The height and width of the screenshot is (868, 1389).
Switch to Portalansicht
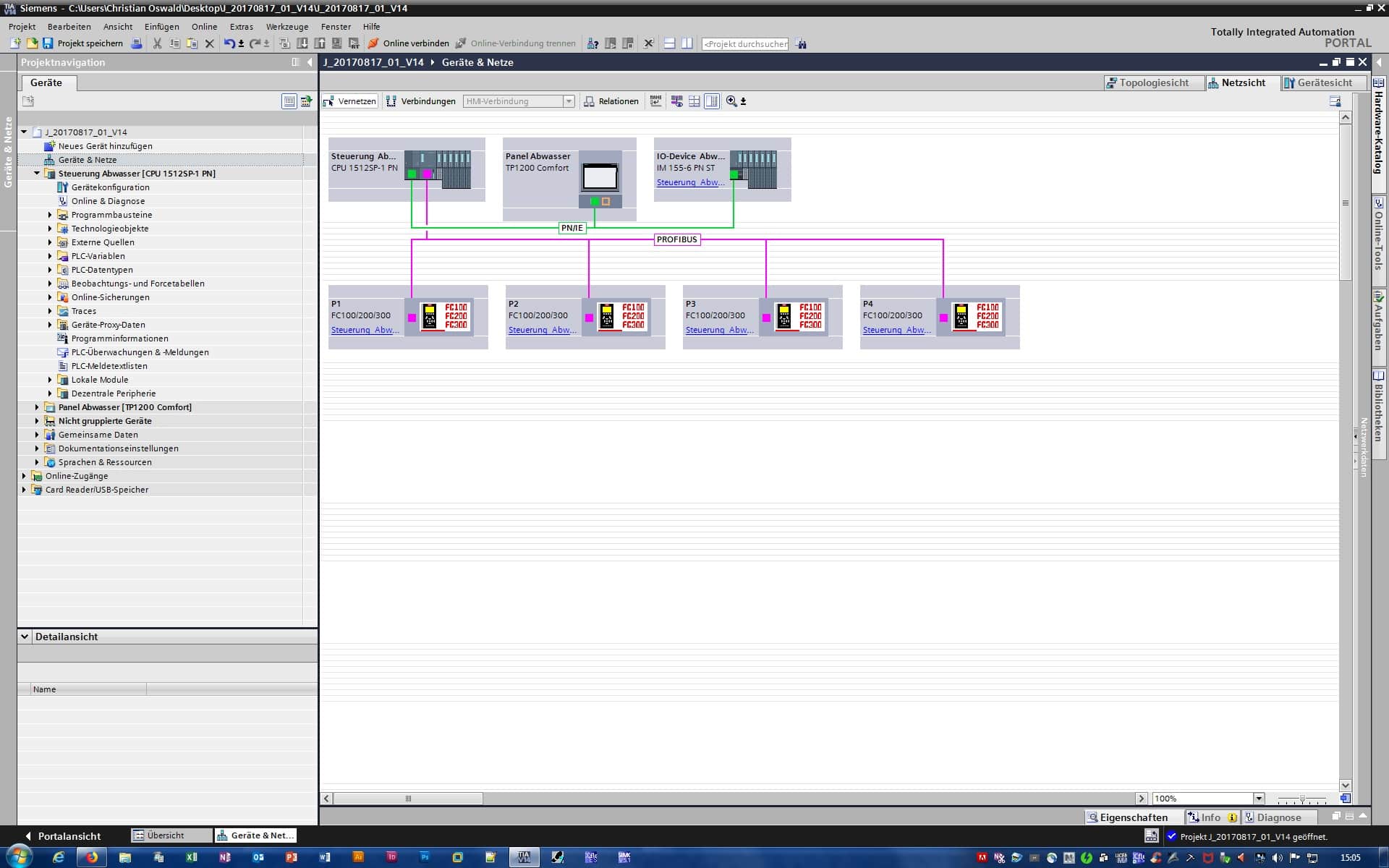point(62,836)
